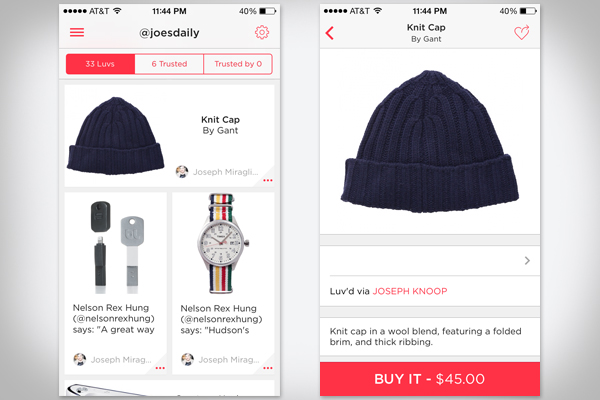Screen dimensions: 600x400
Task: Open more options on Knit Cap card
Action: (x=267, y=181)
